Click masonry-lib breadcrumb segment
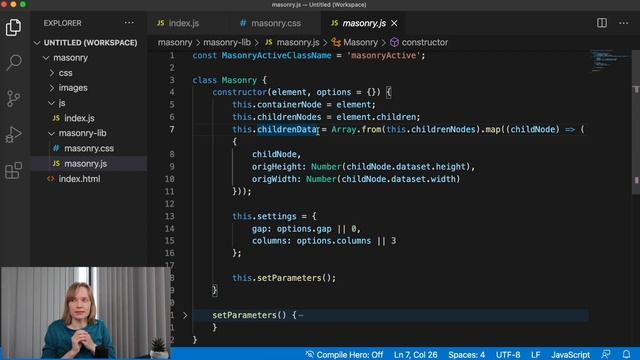The image size is (640, 360). click(227, 42)
